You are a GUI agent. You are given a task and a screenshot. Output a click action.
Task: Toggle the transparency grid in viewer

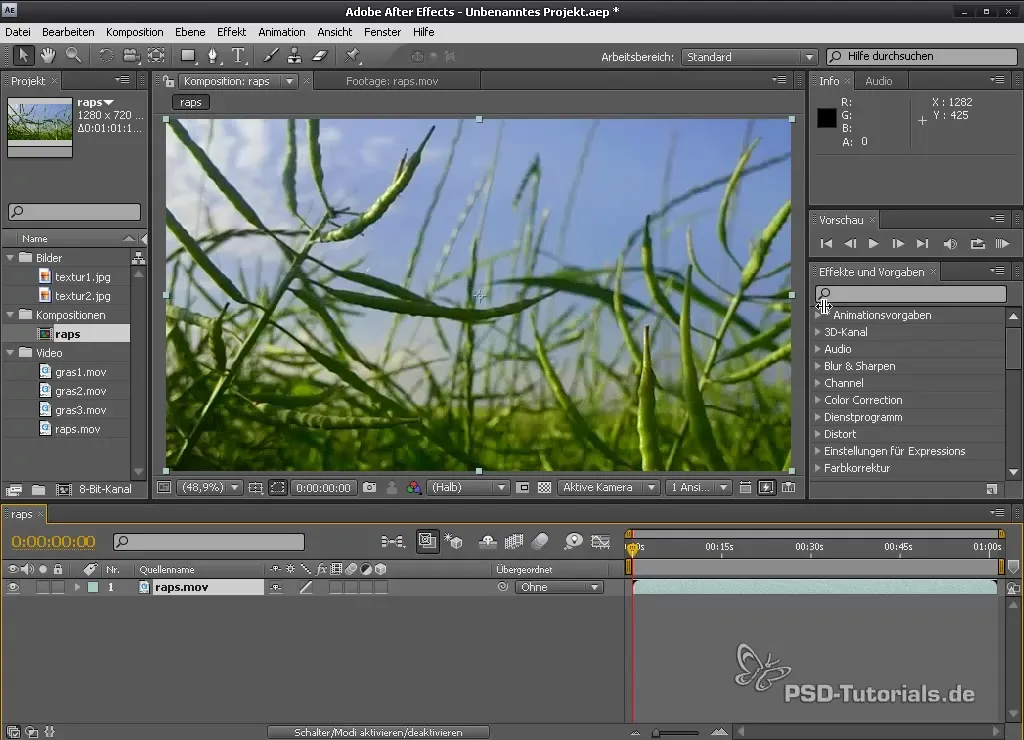[x=544, y=488]
